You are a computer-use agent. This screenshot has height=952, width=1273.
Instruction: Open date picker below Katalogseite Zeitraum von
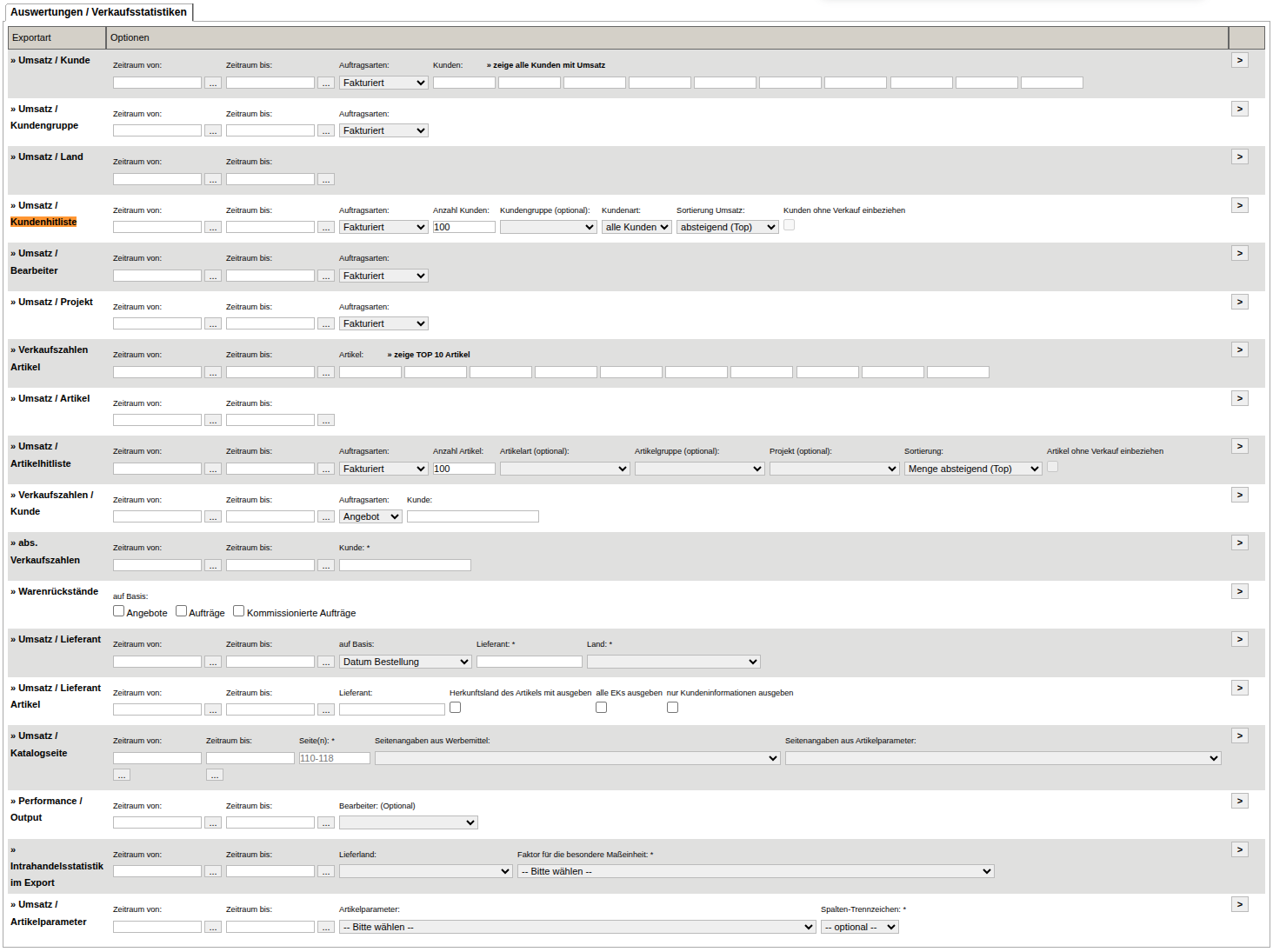point(122,775)
